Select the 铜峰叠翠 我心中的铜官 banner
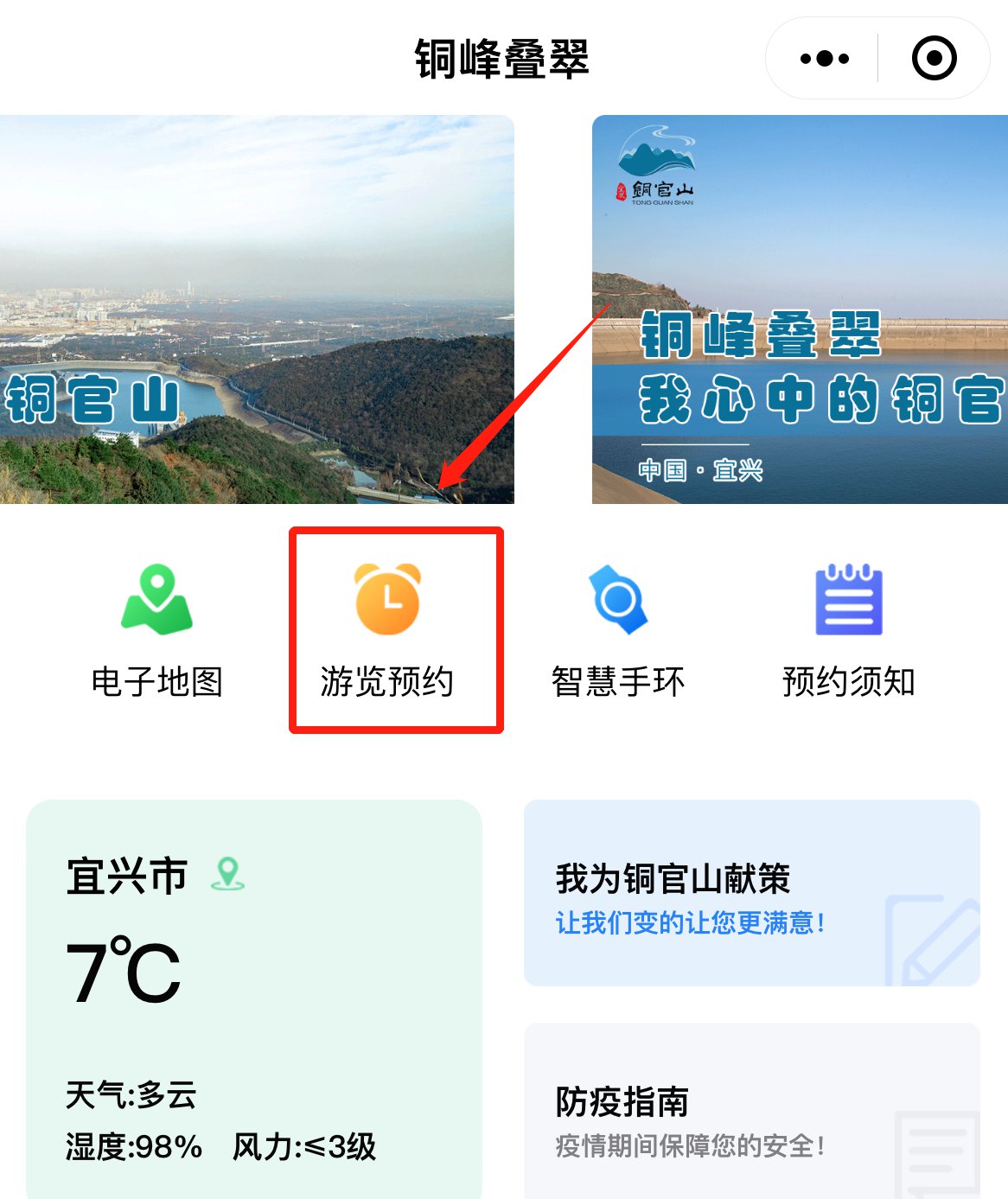 (800, 309)
